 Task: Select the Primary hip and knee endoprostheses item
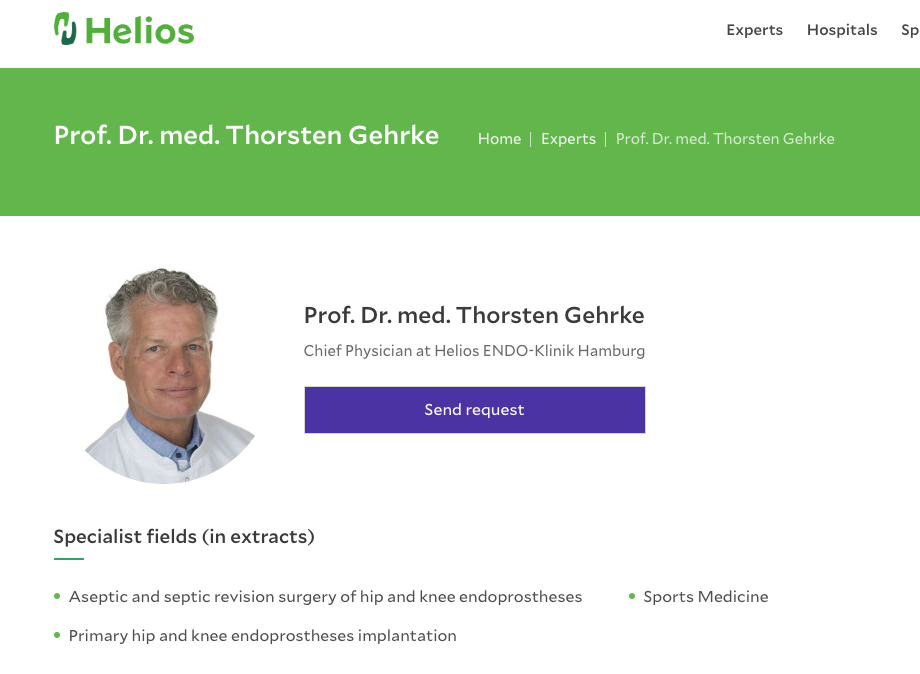[x=262, y=636]
